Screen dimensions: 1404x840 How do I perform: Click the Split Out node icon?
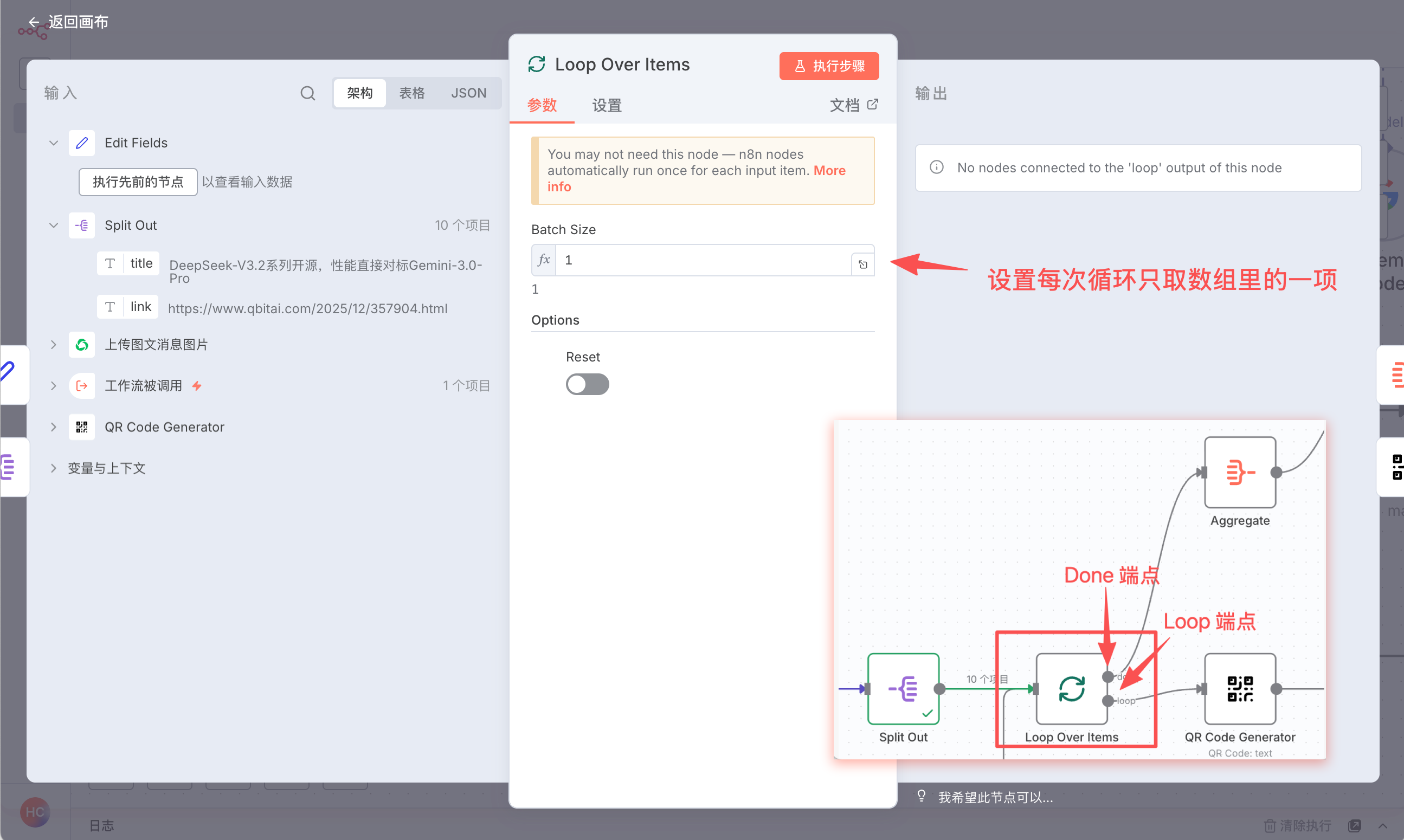coord(82,225)
